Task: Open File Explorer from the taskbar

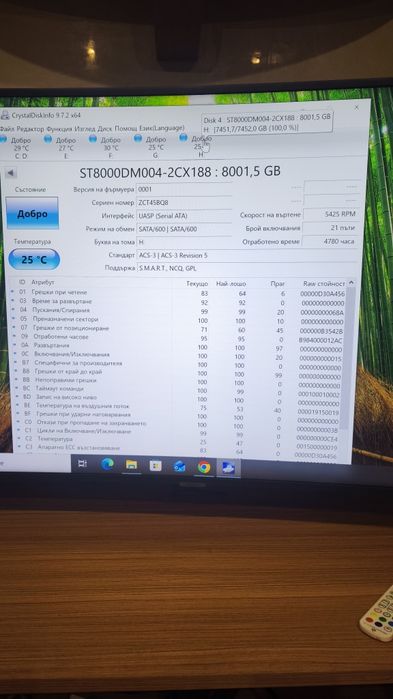Action: pos(131,465)
